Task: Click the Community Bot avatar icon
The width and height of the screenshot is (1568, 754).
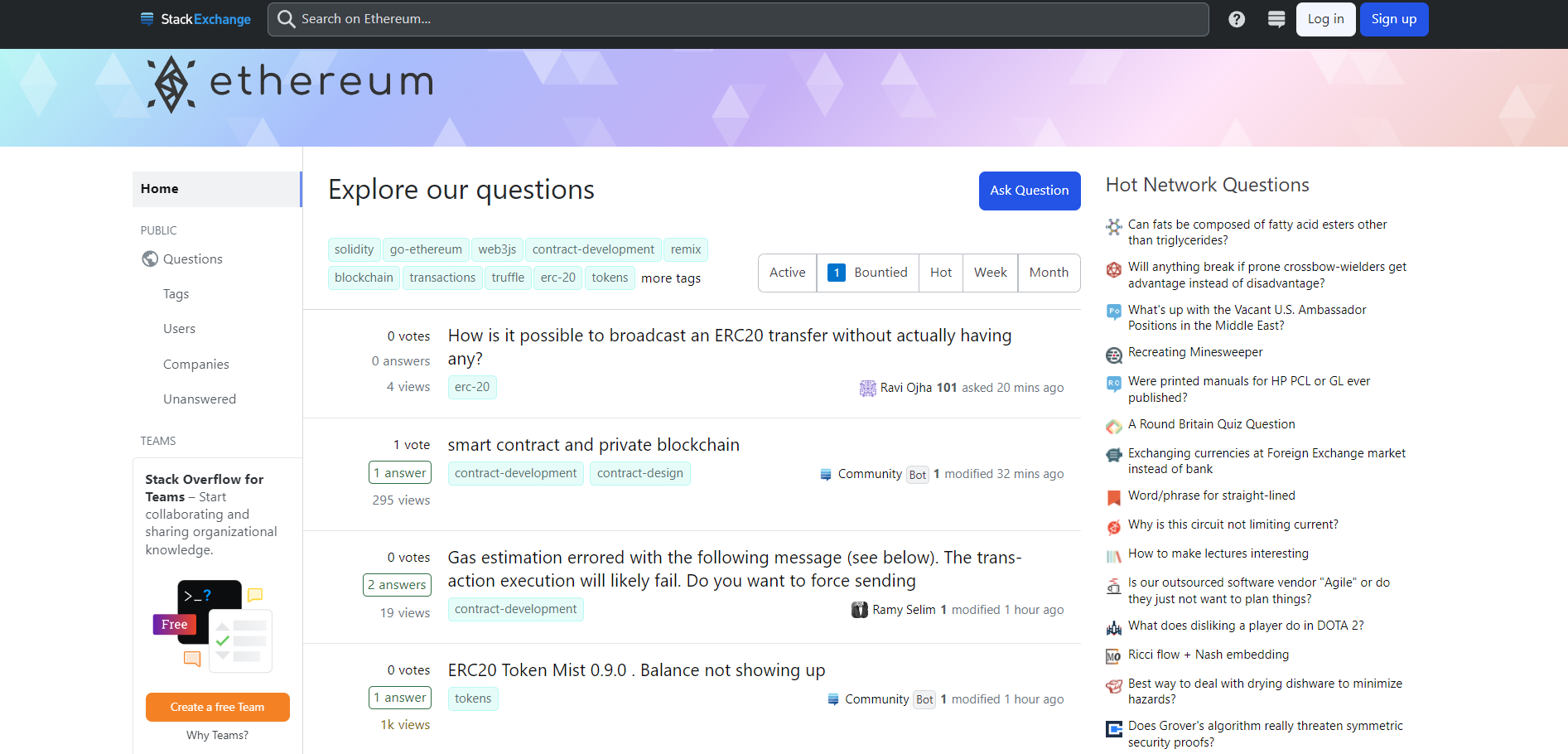Action: click(x=825, y=474)
